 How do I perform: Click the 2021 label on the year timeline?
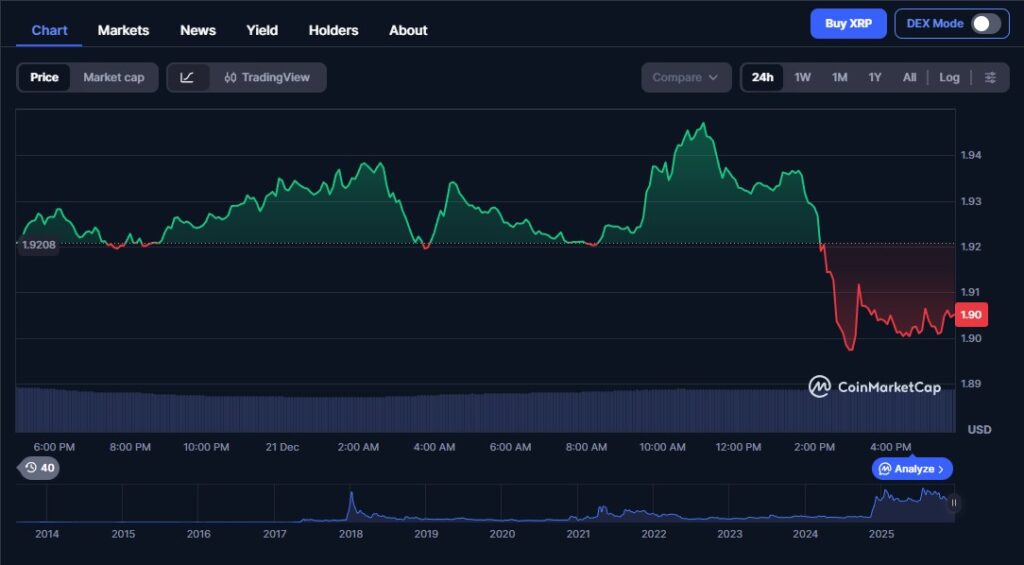[x=578, y=534]
